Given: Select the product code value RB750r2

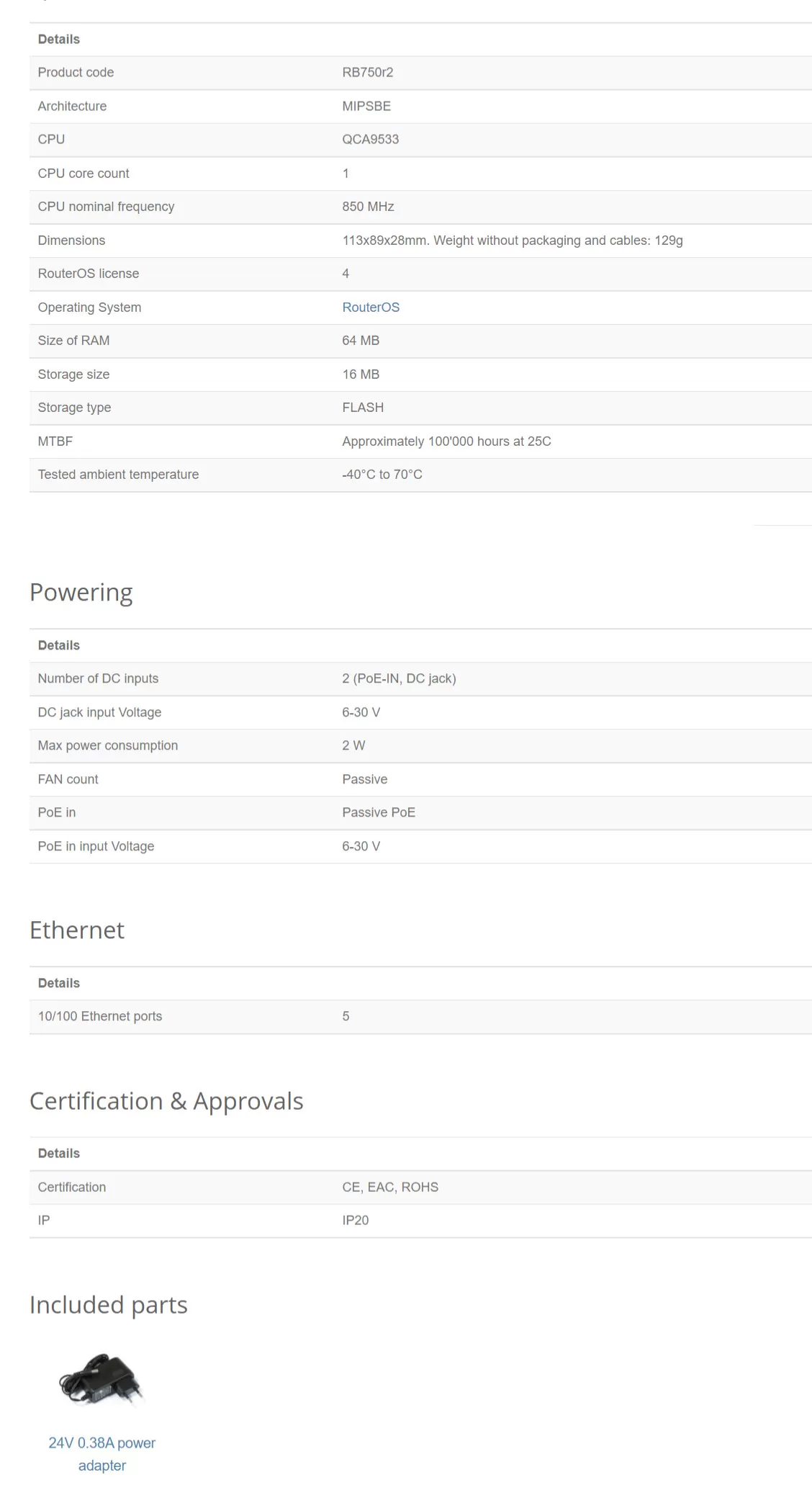Looking at the screenshot, I should pyautogui.click(x=368, y=73).
